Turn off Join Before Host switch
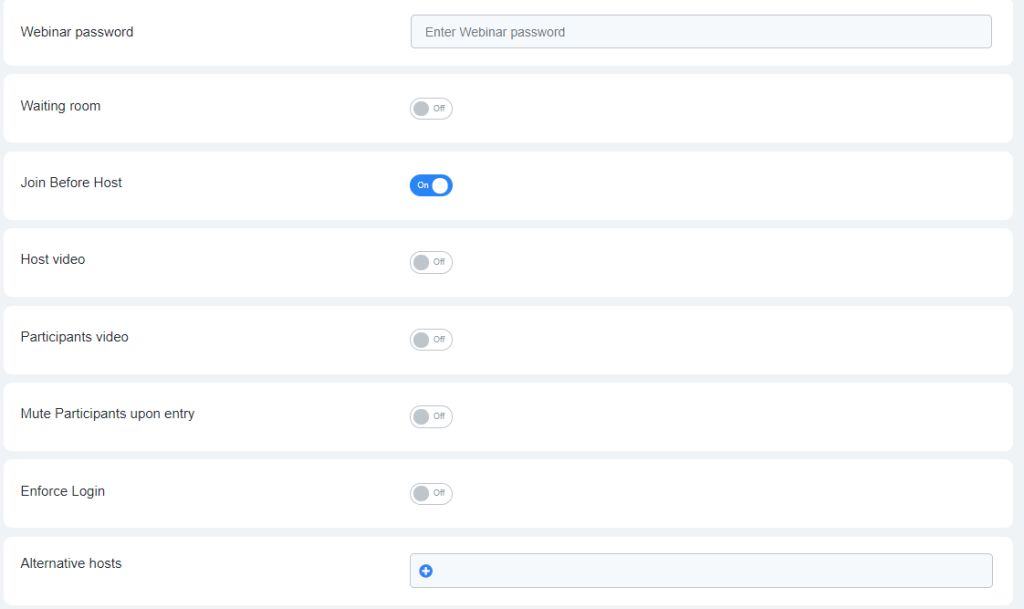Screen dimensions: 1024x609 coord(431,185)
